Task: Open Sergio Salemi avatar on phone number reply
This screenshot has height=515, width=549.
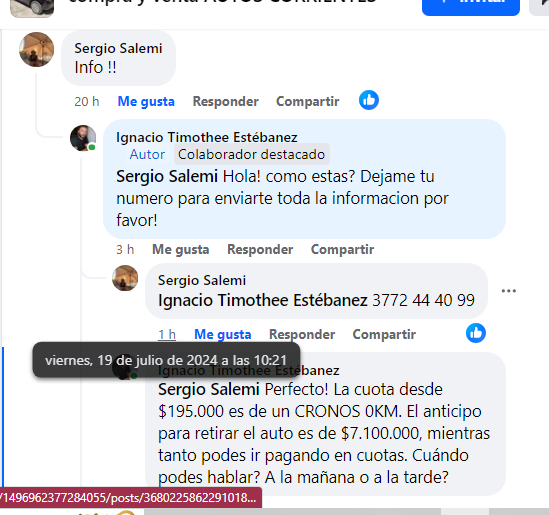Action: [x=125, y=278]
